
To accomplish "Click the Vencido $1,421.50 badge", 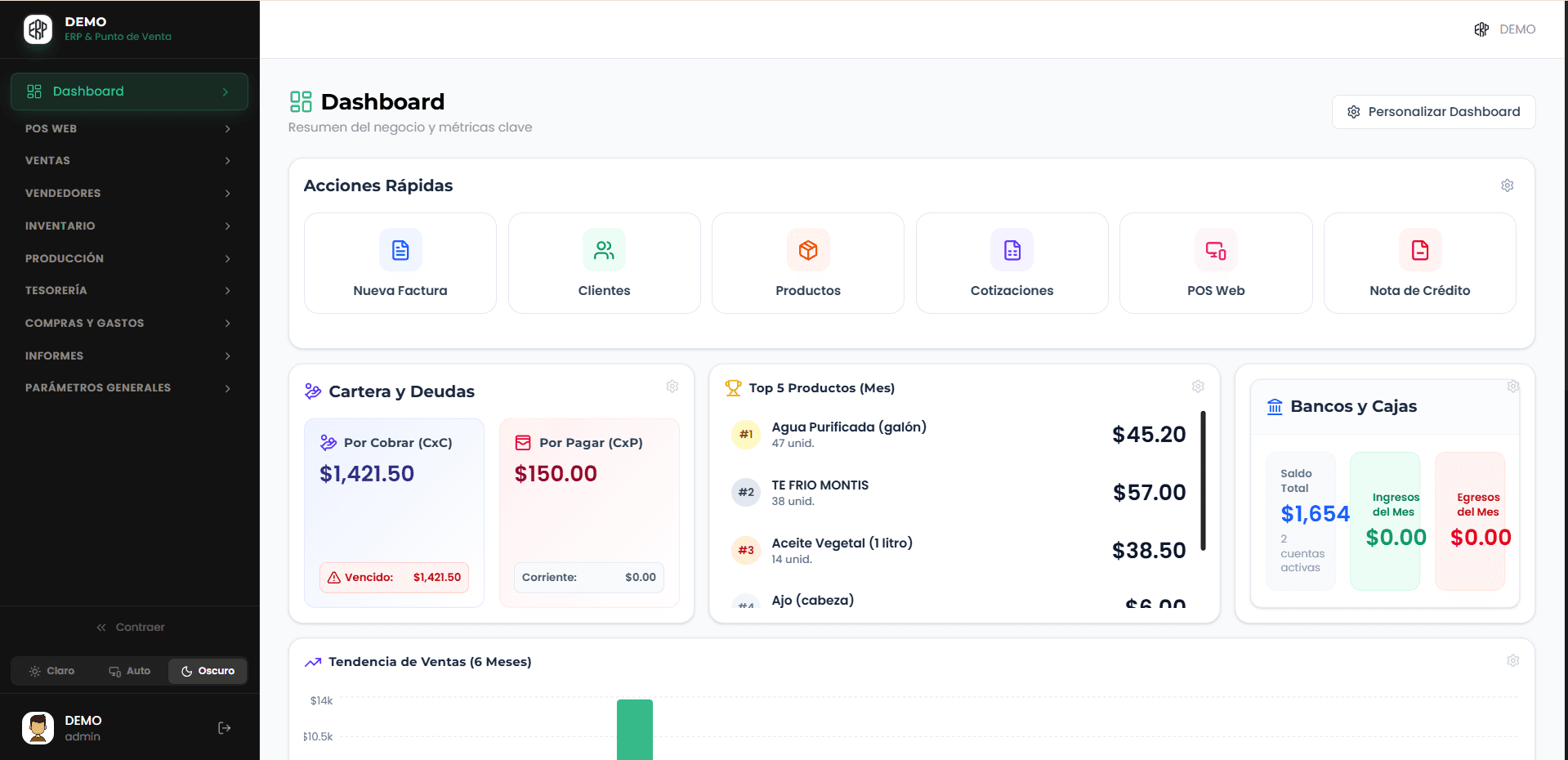I will (x=394, y=578).
